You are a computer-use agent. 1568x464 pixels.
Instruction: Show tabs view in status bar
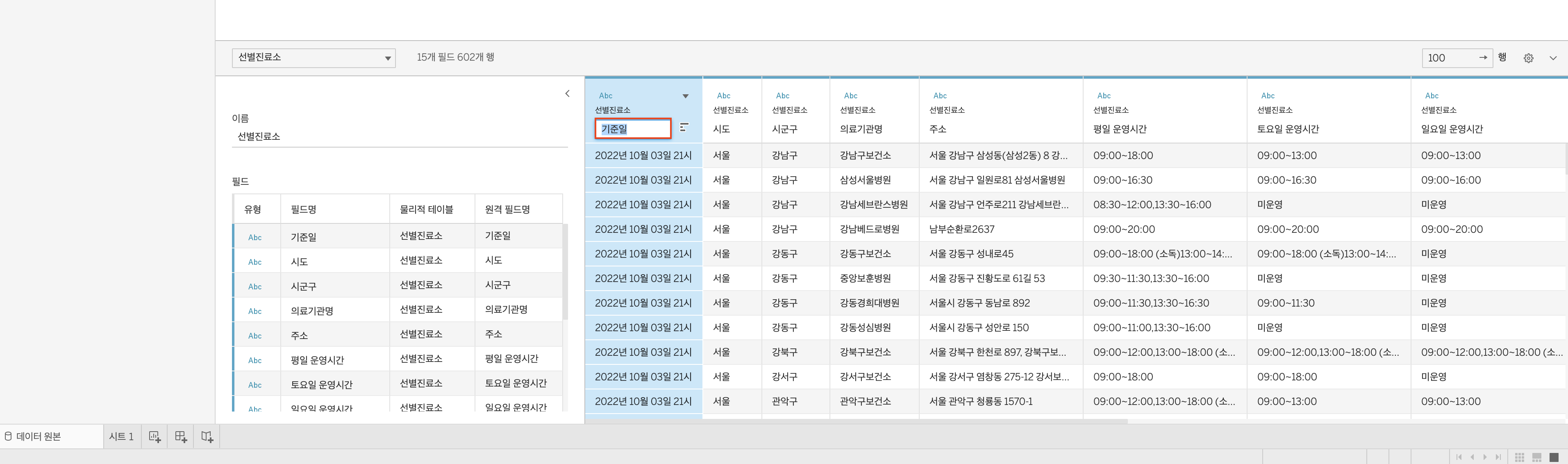[1554, 457]
